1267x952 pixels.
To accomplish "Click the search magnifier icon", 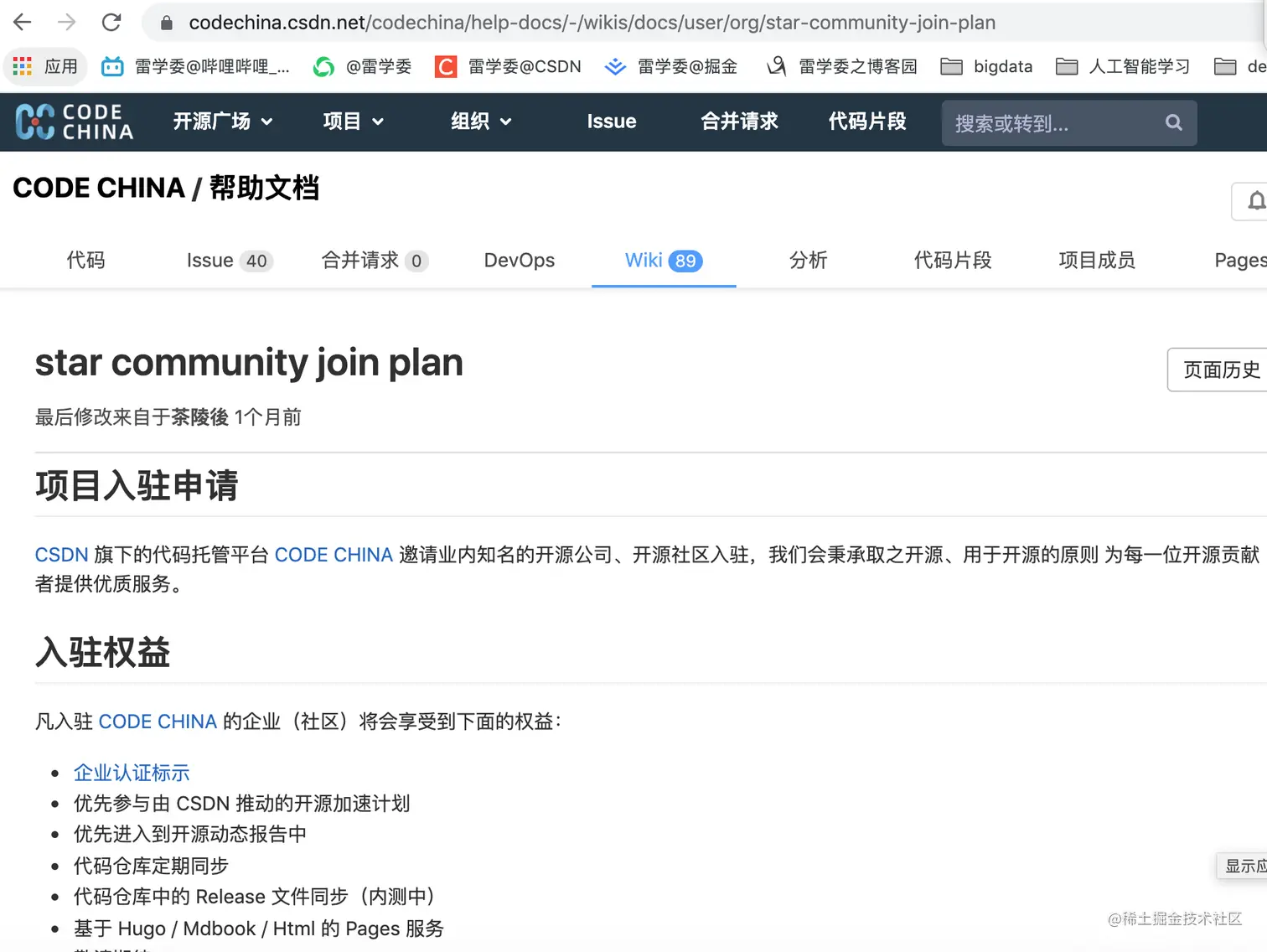I will pyautogui.click(x=1172, y=122).
